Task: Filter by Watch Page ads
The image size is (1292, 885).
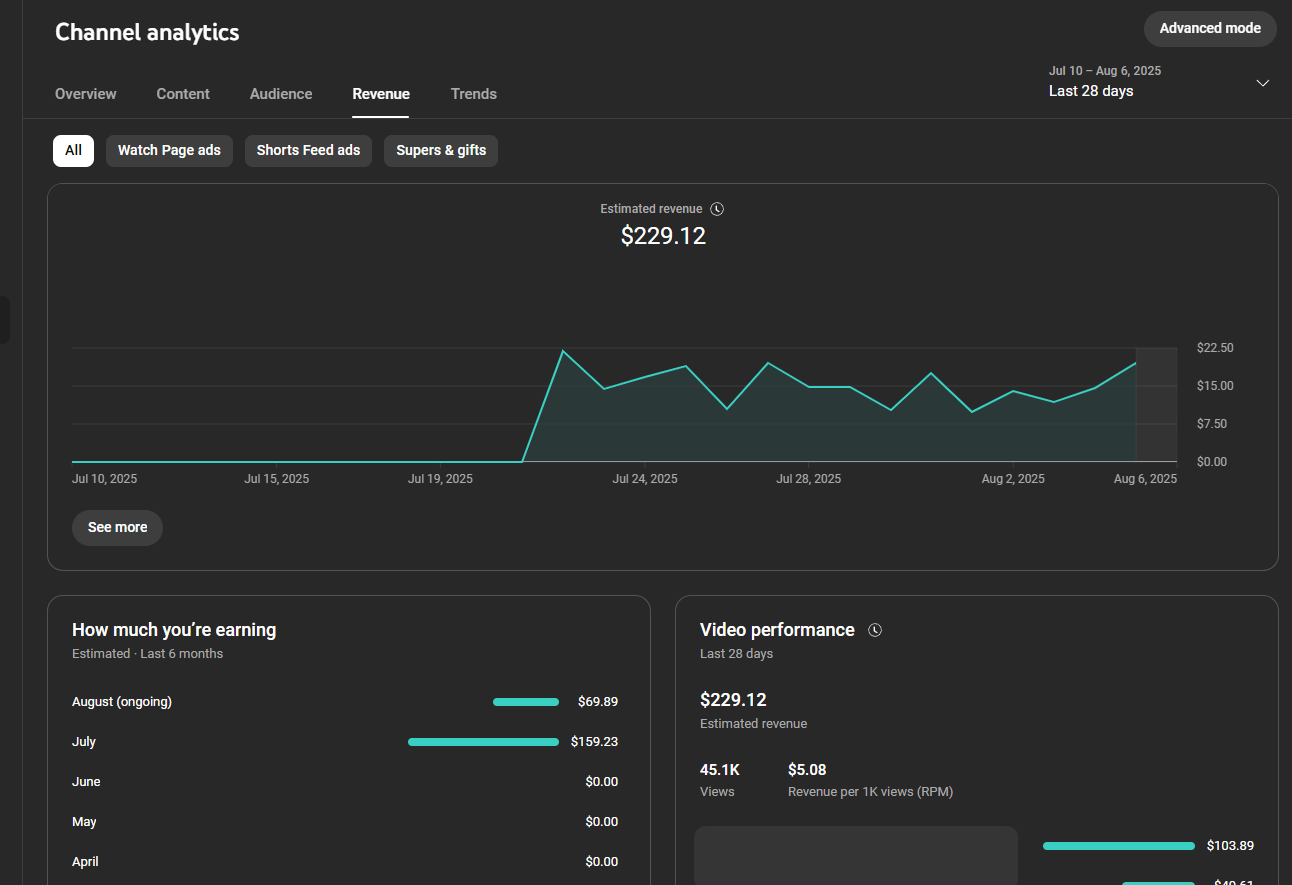Action: [169, 151]
